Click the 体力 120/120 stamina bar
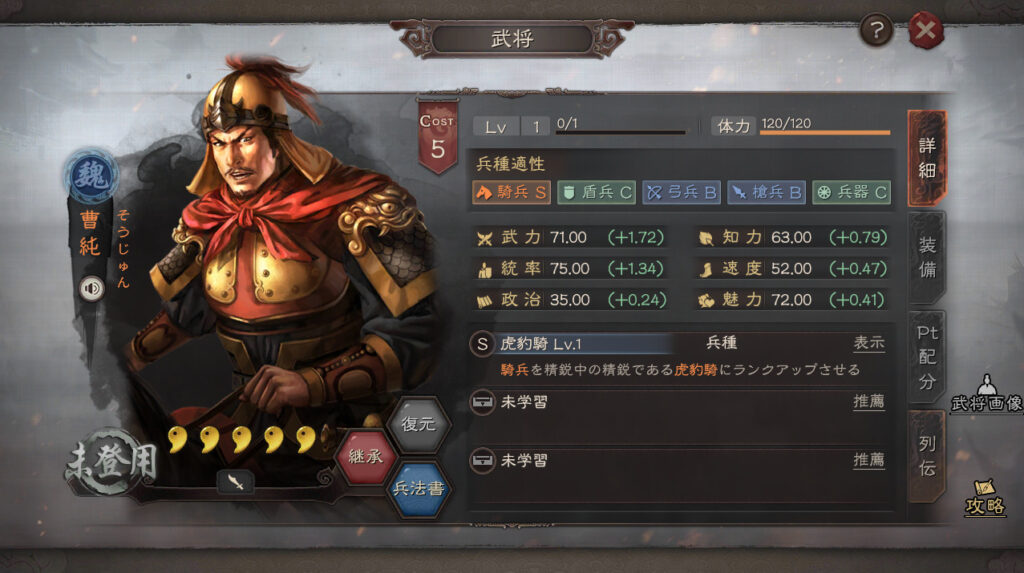The image size is (1024, 573). [825, 127]
